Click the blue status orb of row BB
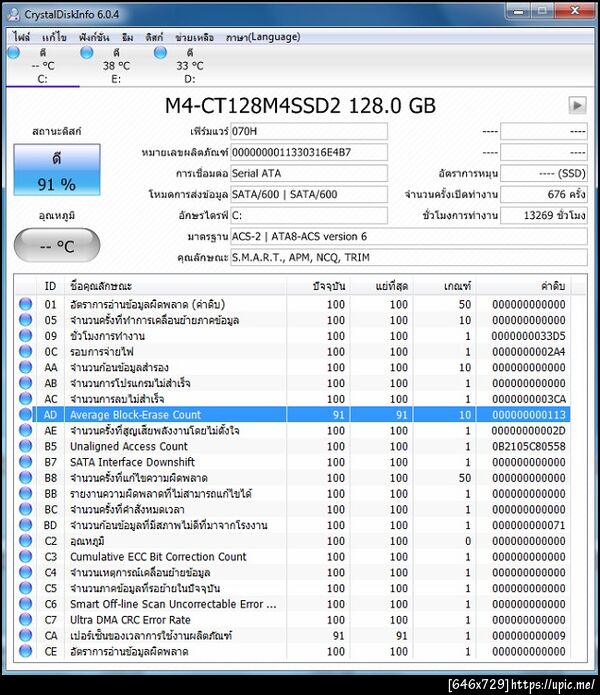 [x=26, y=493]
